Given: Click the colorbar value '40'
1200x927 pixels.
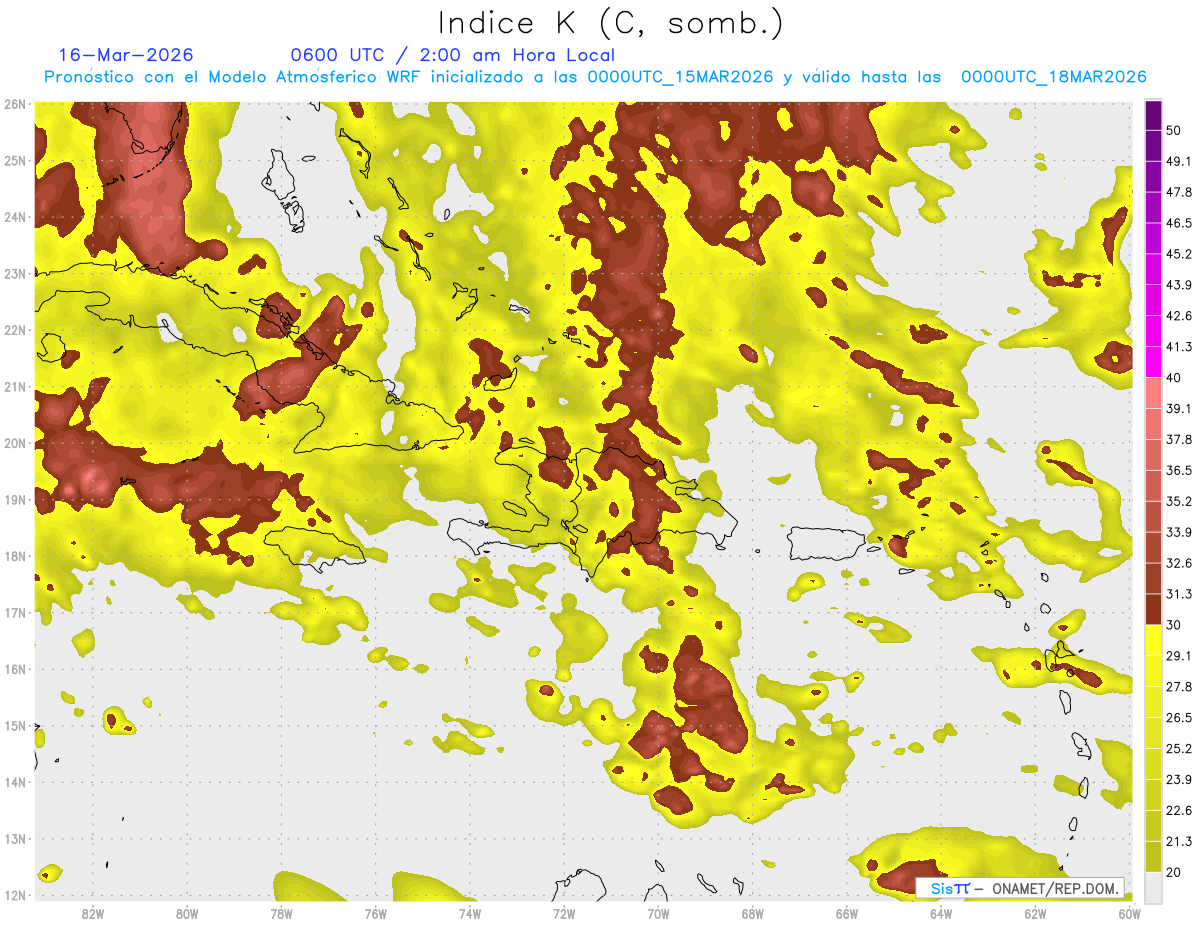Looking at the screenshot, I should coord(1175,378).
